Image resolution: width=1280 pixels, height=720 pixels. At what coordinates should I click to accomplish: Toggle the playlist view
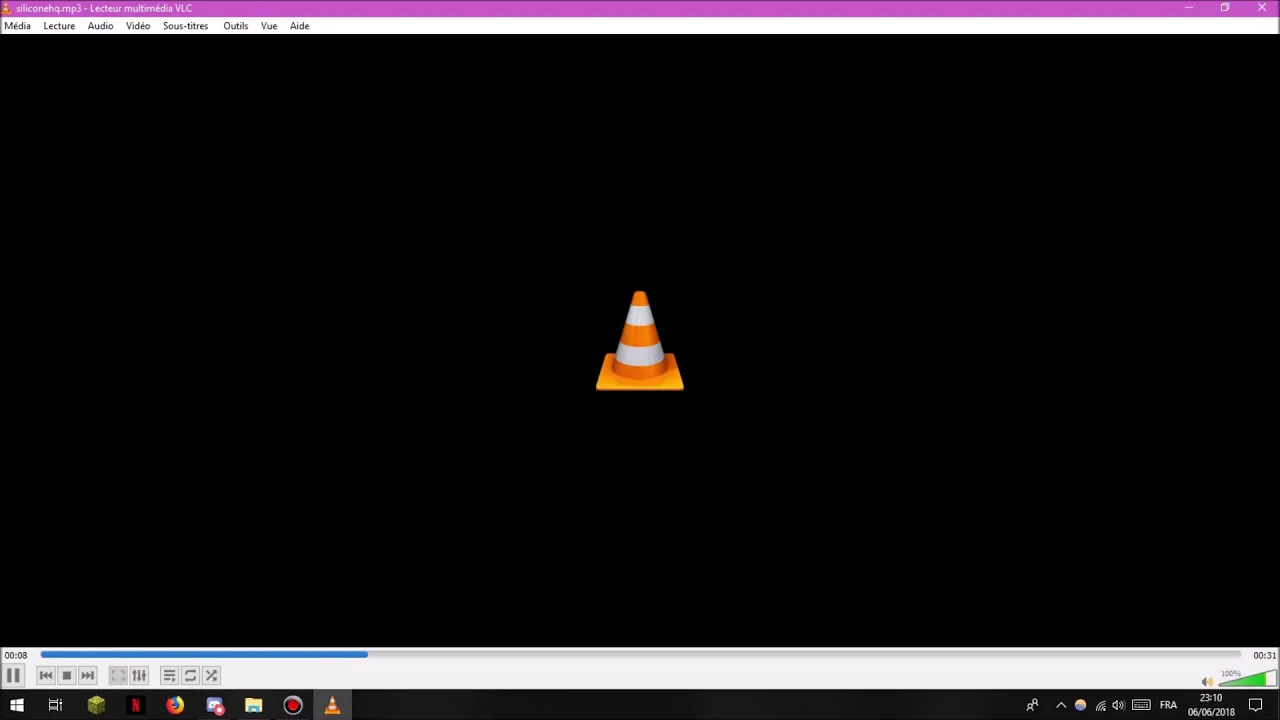(x=169, y=676)
